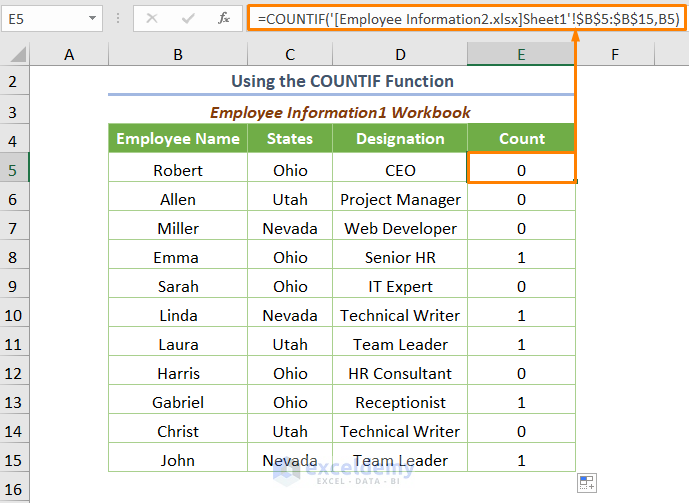Select the cell containing Robert
The image size is (689, 503).
click(178, 170)
